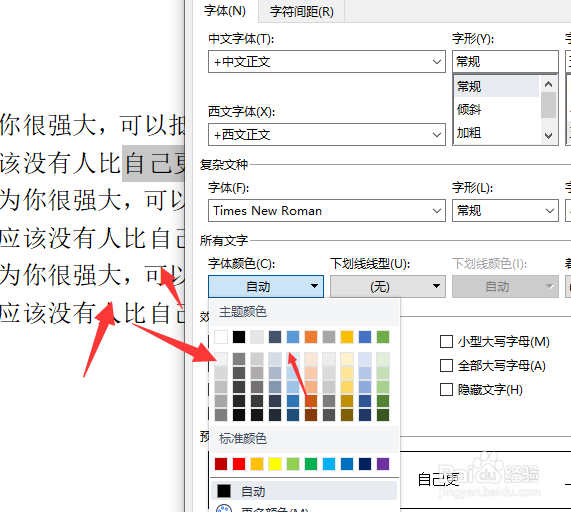The image size is (571, 512).
Task: Pick the light blue standard color
Action: pyautogui.click(x=329, y=464)
